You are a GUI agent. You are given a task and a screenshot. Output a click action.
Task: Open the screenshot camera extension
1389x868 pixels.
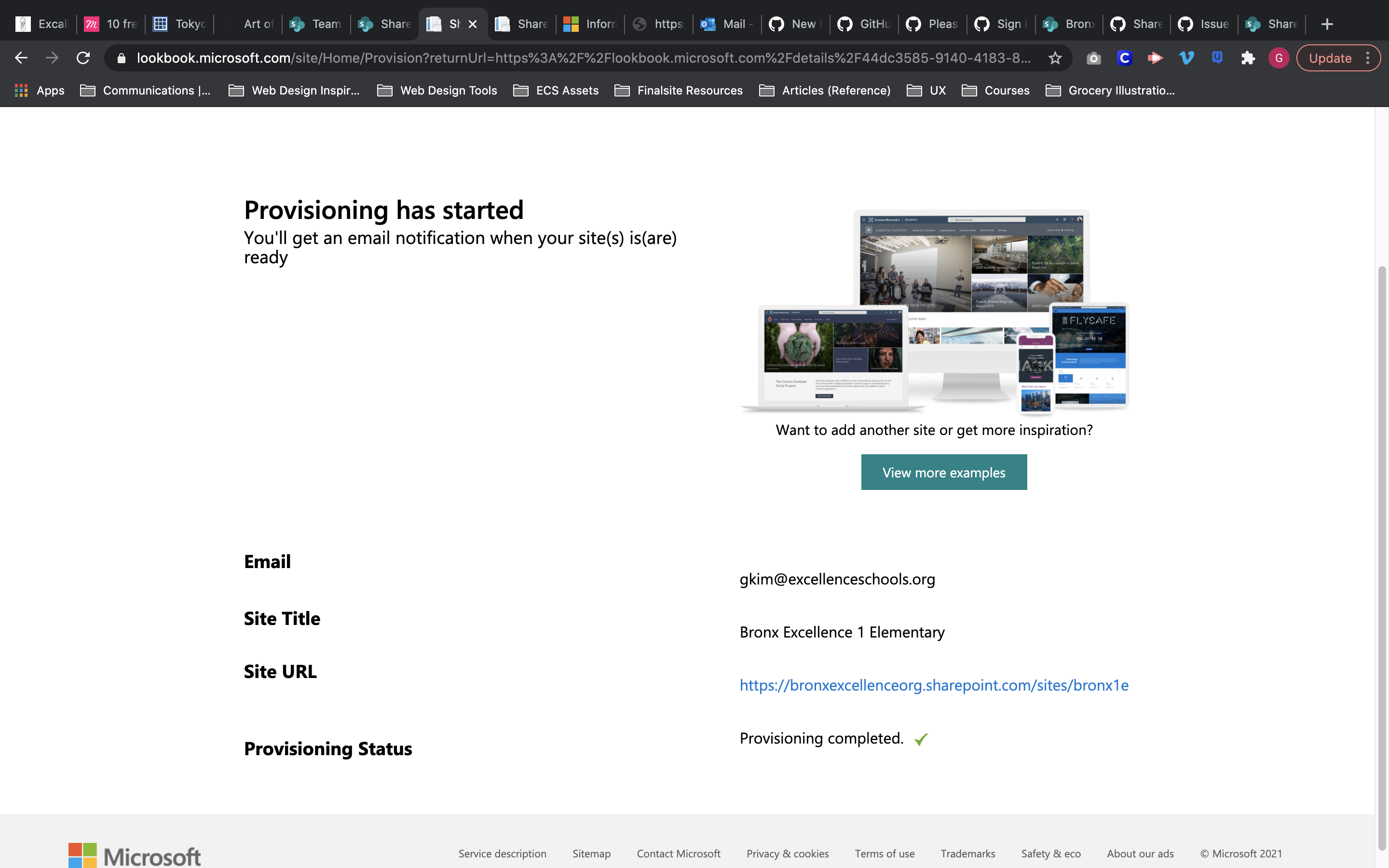tap(1093, 57)
